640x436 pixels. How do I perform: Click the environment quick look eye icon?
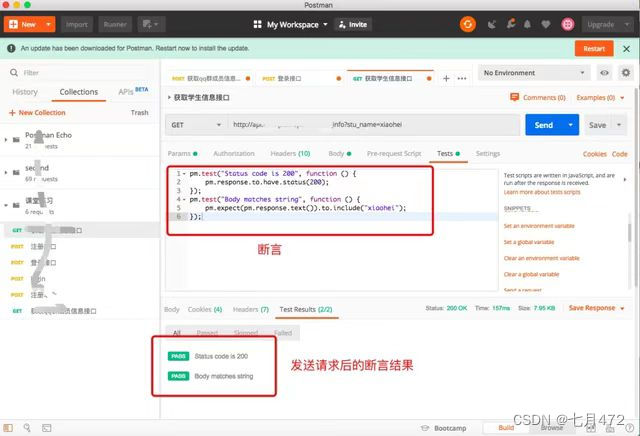(x=604, y=73)
